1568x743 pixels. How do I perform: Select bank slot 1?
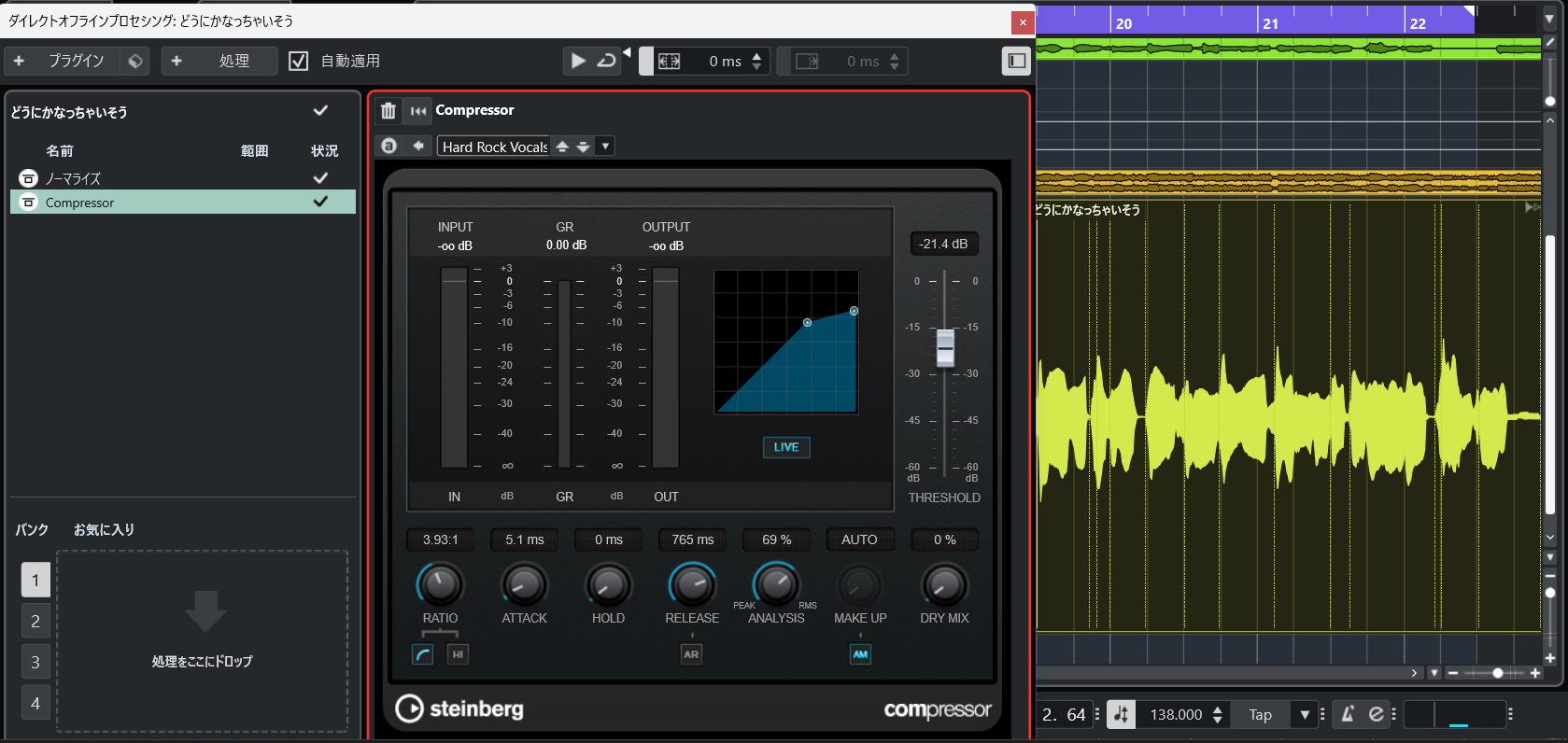(35, 580)
